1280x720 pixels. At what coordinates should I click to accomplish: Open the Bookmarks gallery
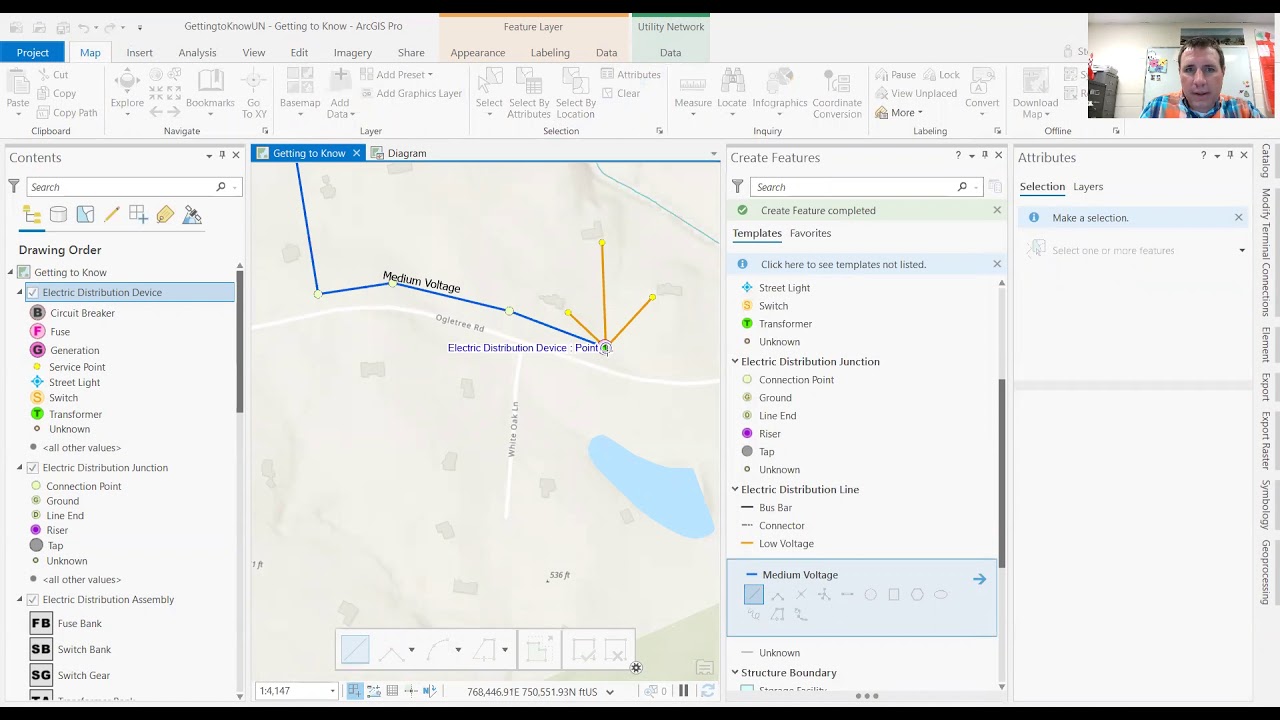coord(210,92)
